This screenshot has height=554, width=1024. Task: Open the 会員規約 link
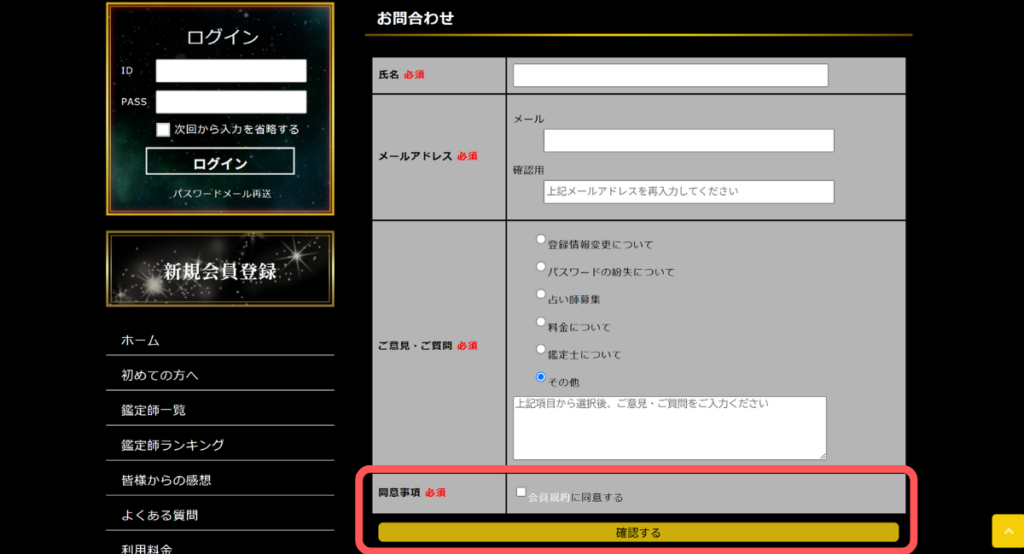549,497
